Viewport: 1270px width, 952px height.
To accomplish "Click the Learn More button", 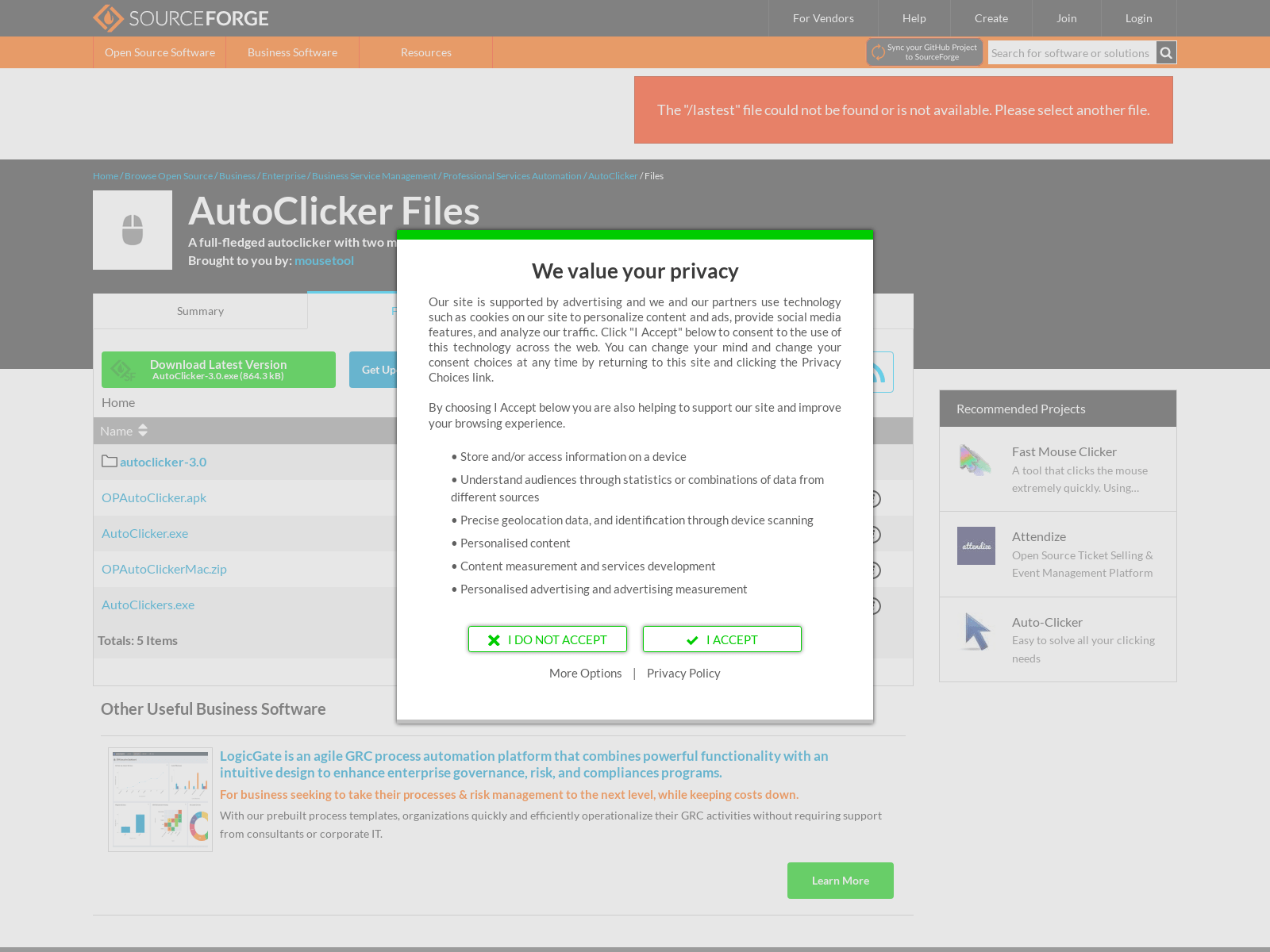I will [841, 881].
